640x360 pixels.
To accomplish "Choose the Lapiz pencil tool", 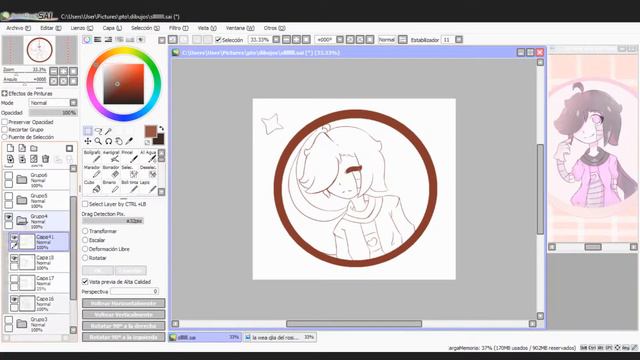I will tap(148, 187).
